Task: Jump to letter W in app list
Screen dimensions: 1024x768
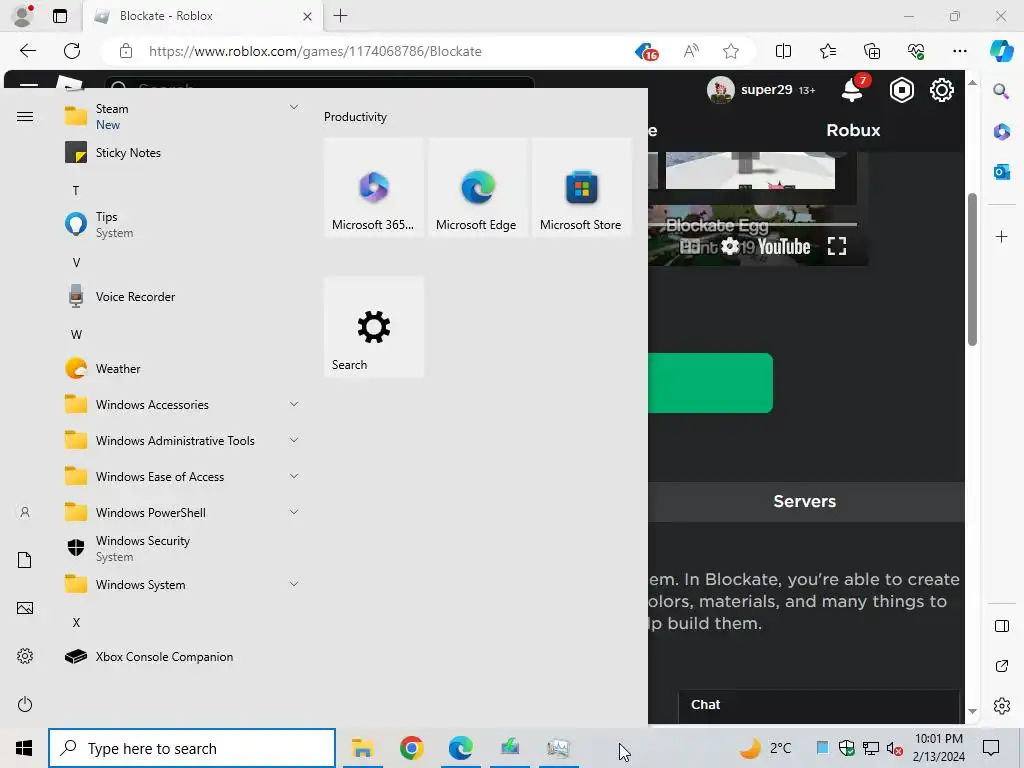Action: (76, 334)
